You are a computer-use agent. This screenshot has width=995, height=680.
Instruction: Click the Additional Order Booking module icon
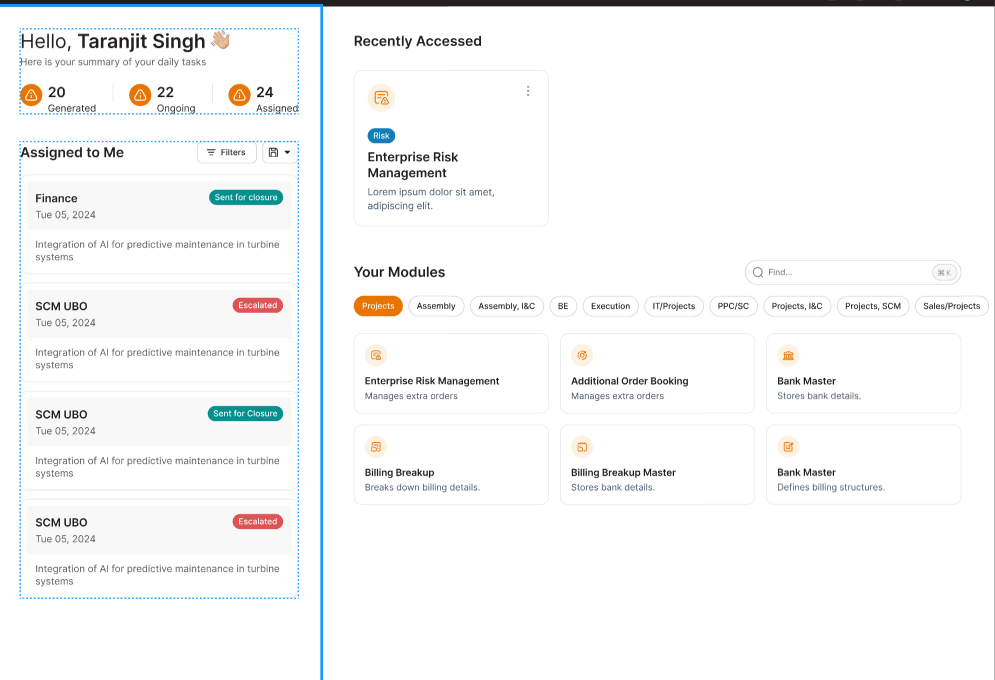point(582,355)
